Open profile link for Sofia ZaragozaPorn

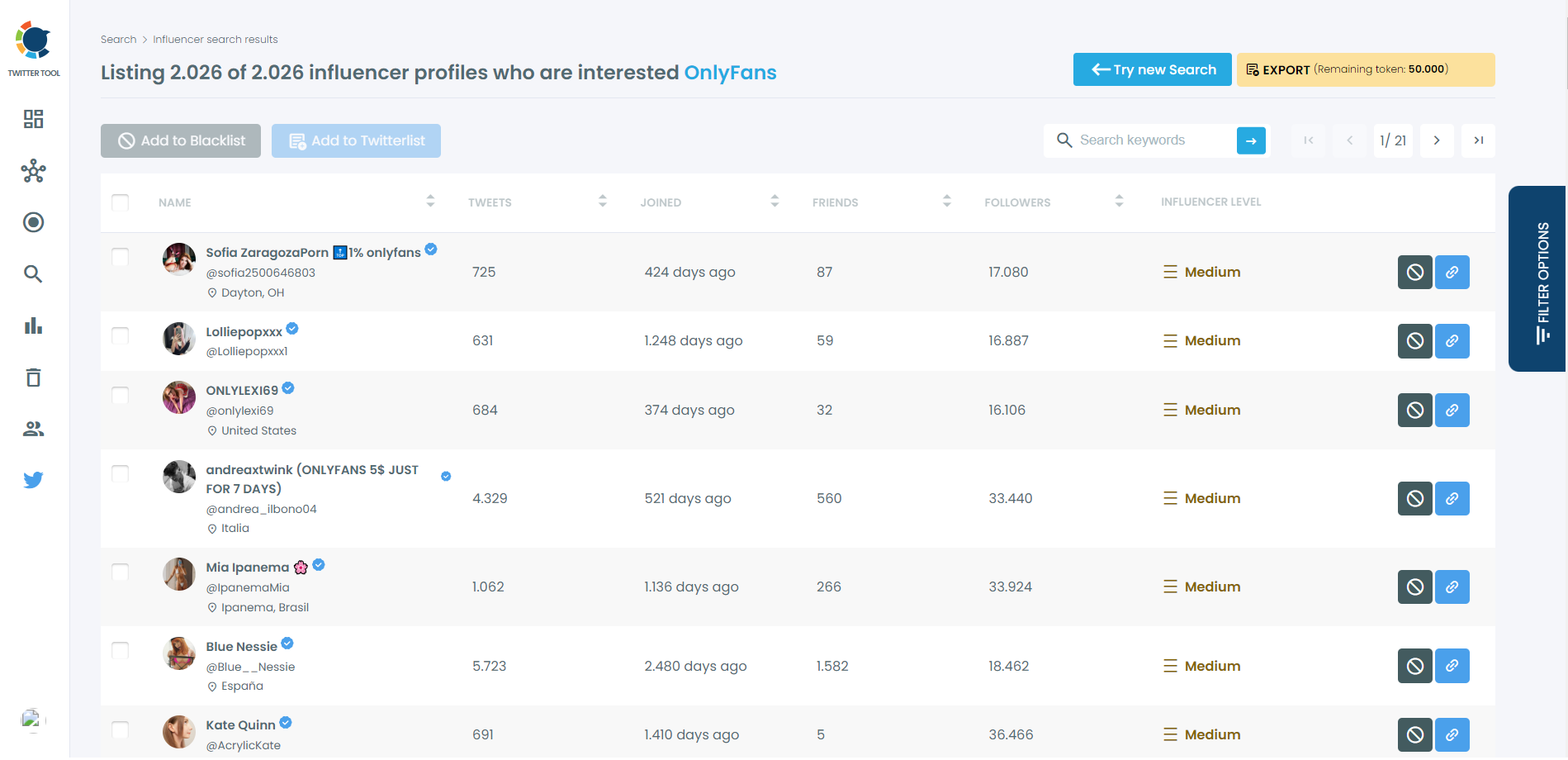pyautogui.click(x=1452, y=272)
